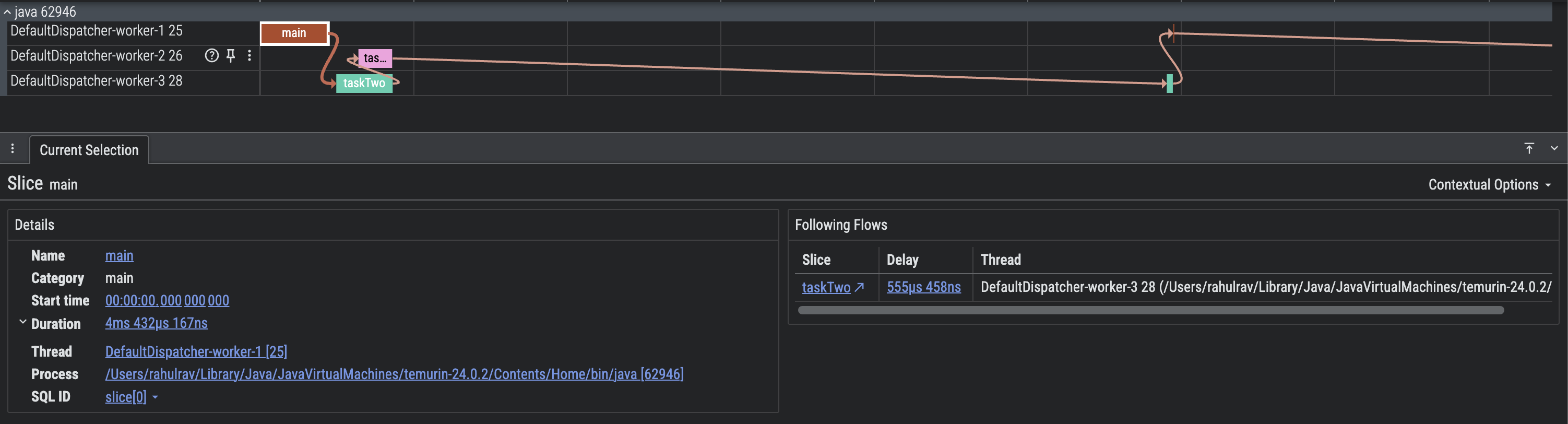Click the horizontal scrollbar in Following Flows
1568x424 pixels.
(1150, 311)
